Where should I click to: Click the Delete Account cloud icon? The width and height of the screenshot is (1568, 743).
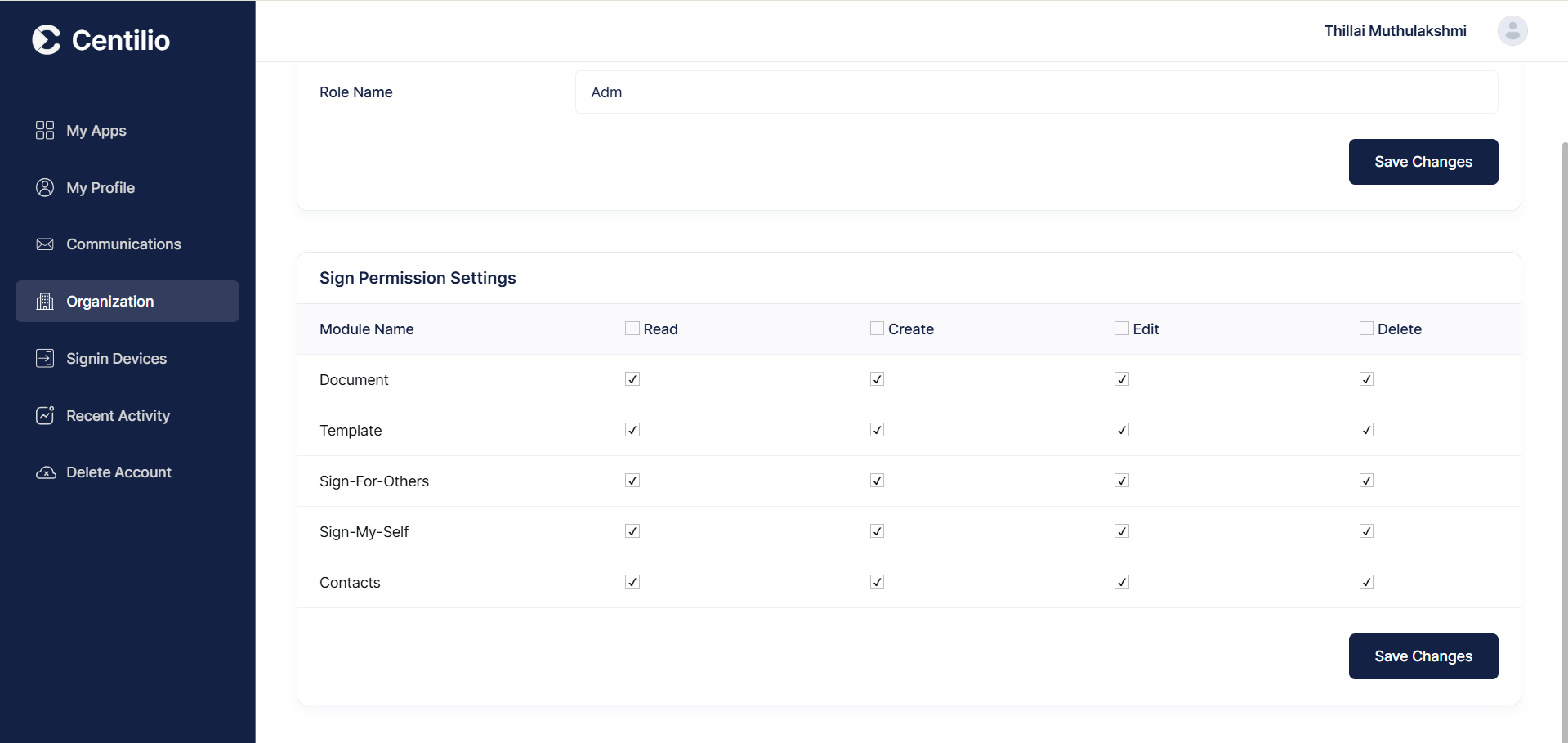(45, 472)
